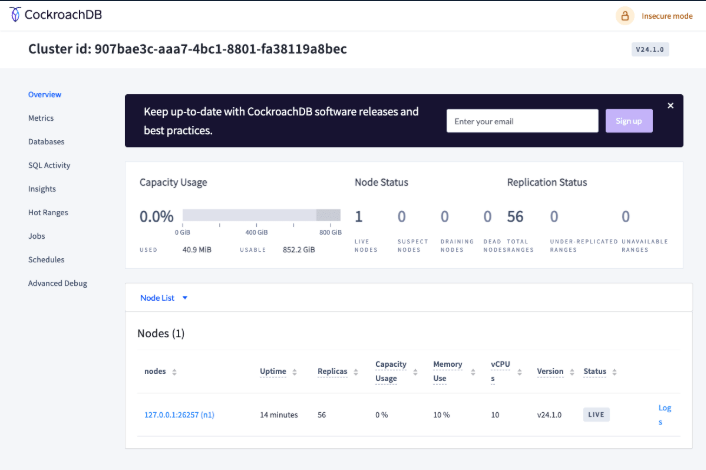Open the Node List dropdown
The width and height of the screenshot is (706, 470).
(x=164, y=298)
